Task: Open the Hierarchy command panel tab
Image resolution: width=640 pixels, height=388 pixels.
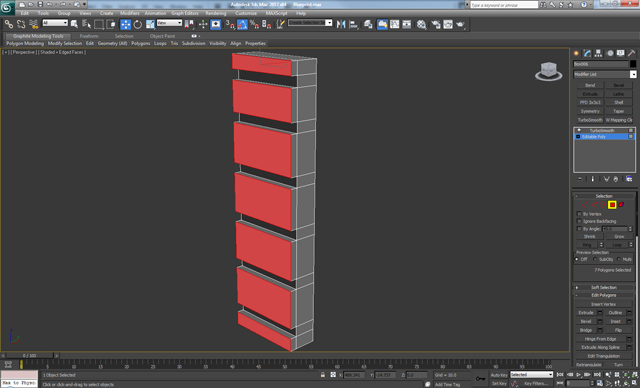Action: click(598, 53)
